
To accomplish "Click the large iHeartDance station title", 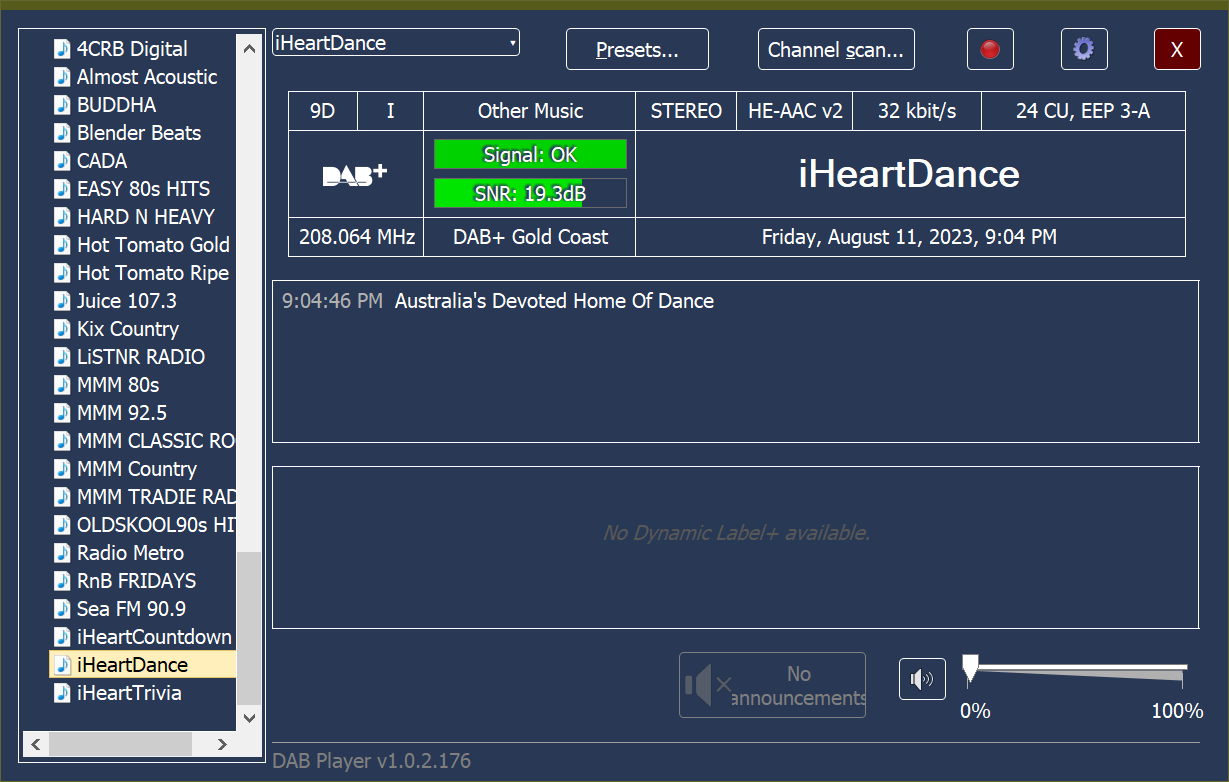I will pyautogui.click(x=909, y=174).
